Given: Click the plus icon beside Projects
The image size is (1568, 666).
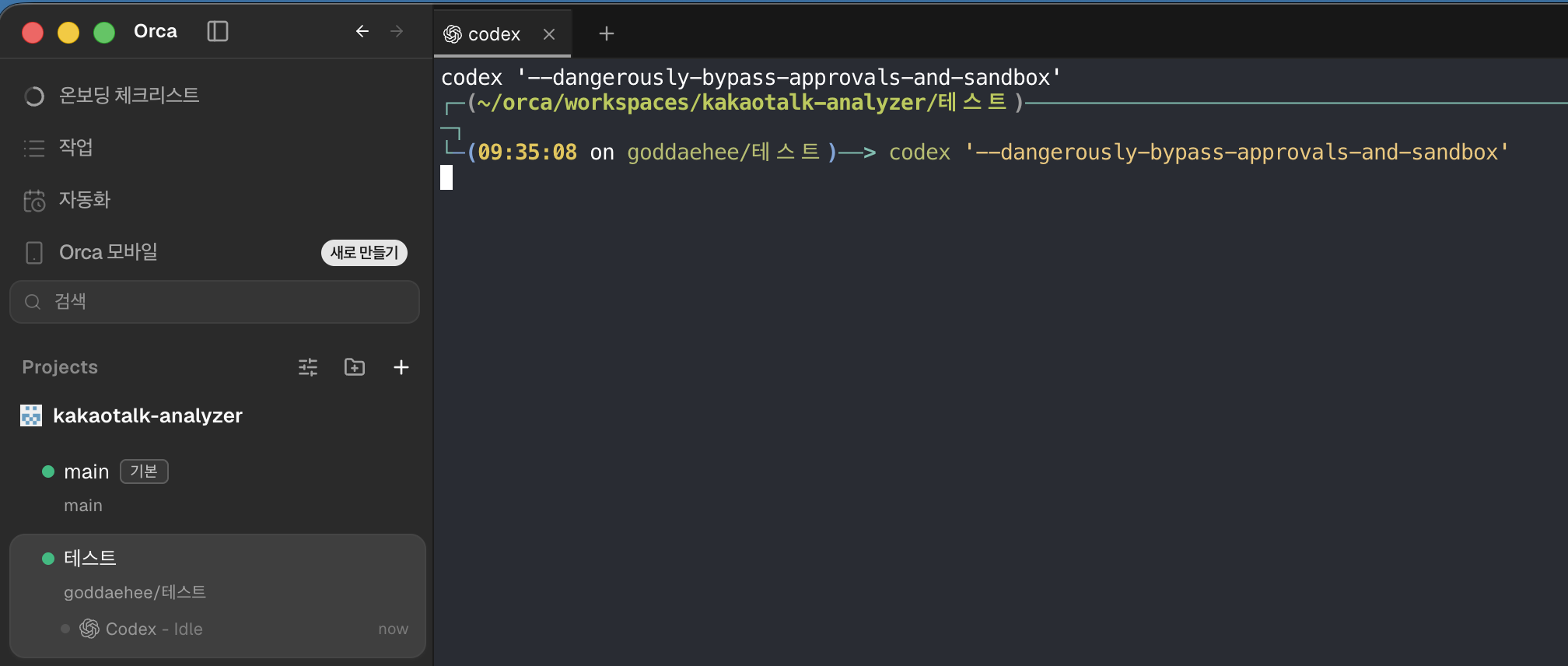Looking at the screenshot, I should (401, 367).
